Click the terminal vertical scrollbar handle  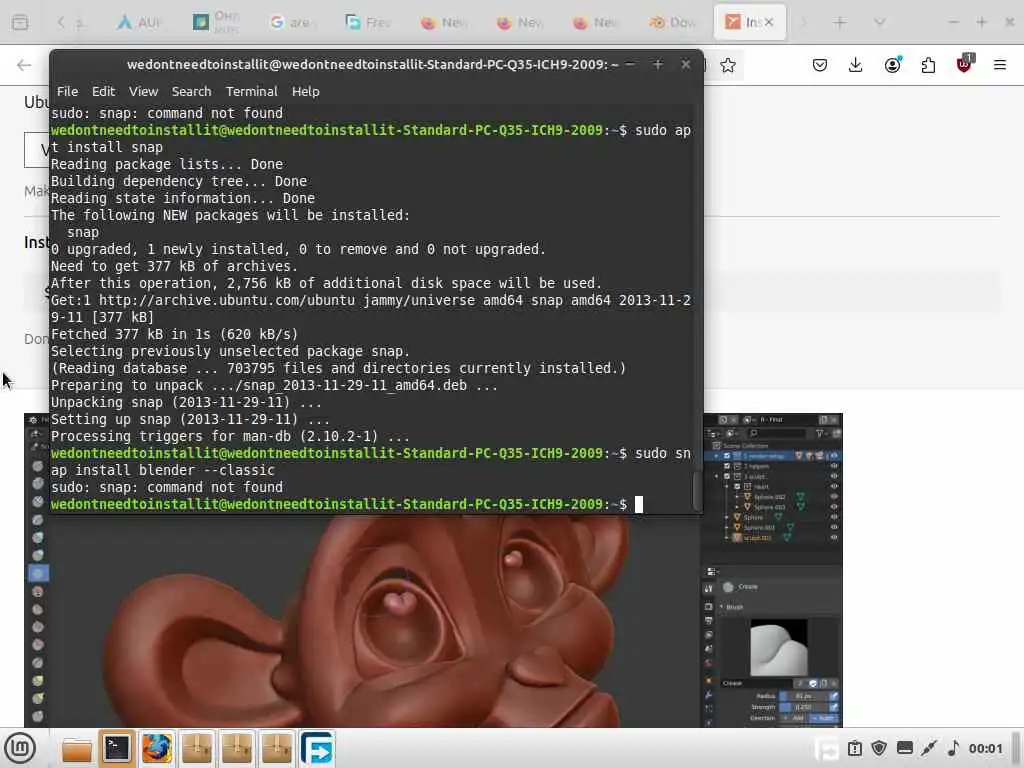point(697,491)
